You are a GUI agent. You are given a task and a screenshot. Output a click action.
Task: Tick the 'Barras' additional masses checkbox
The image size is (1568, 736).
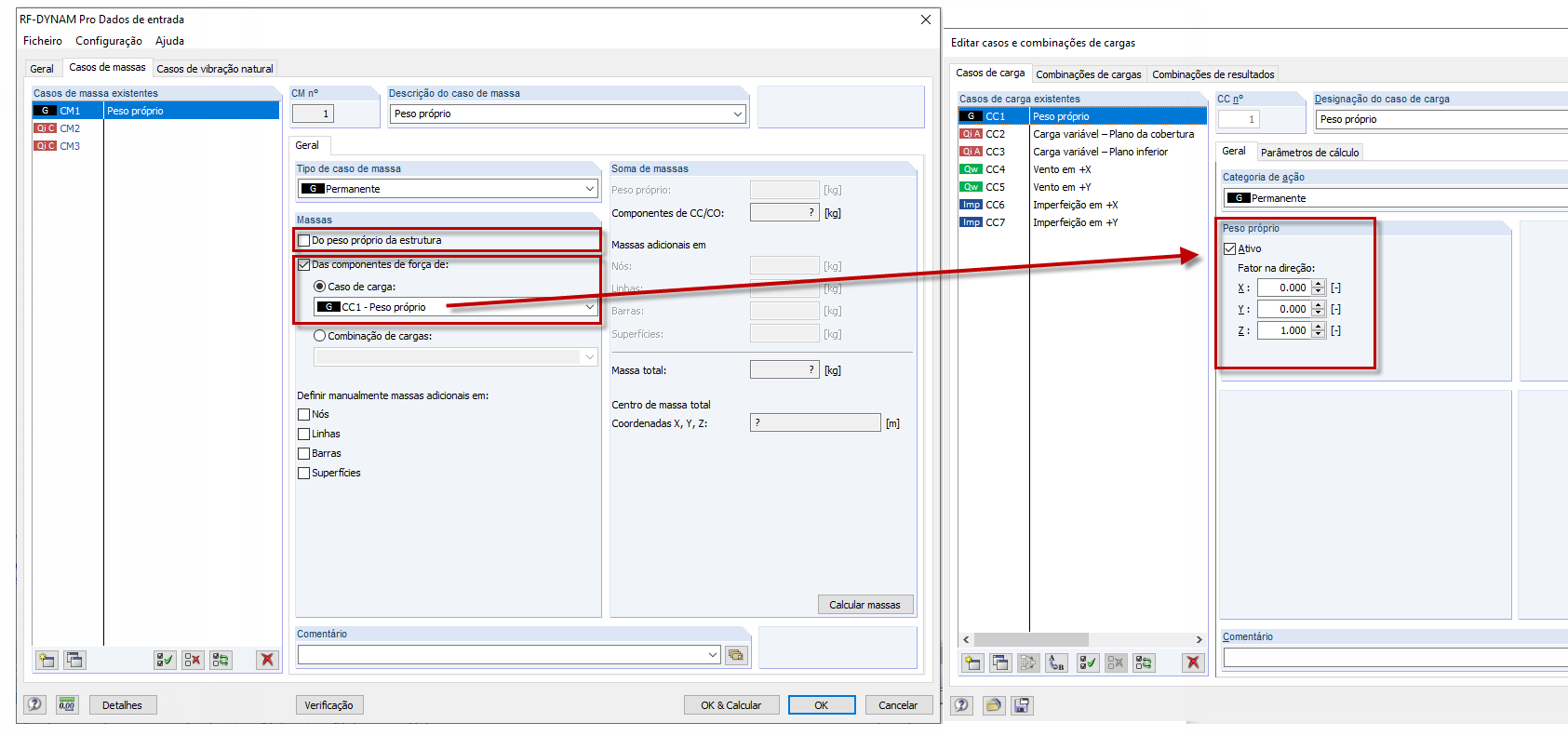click(304, 453)
